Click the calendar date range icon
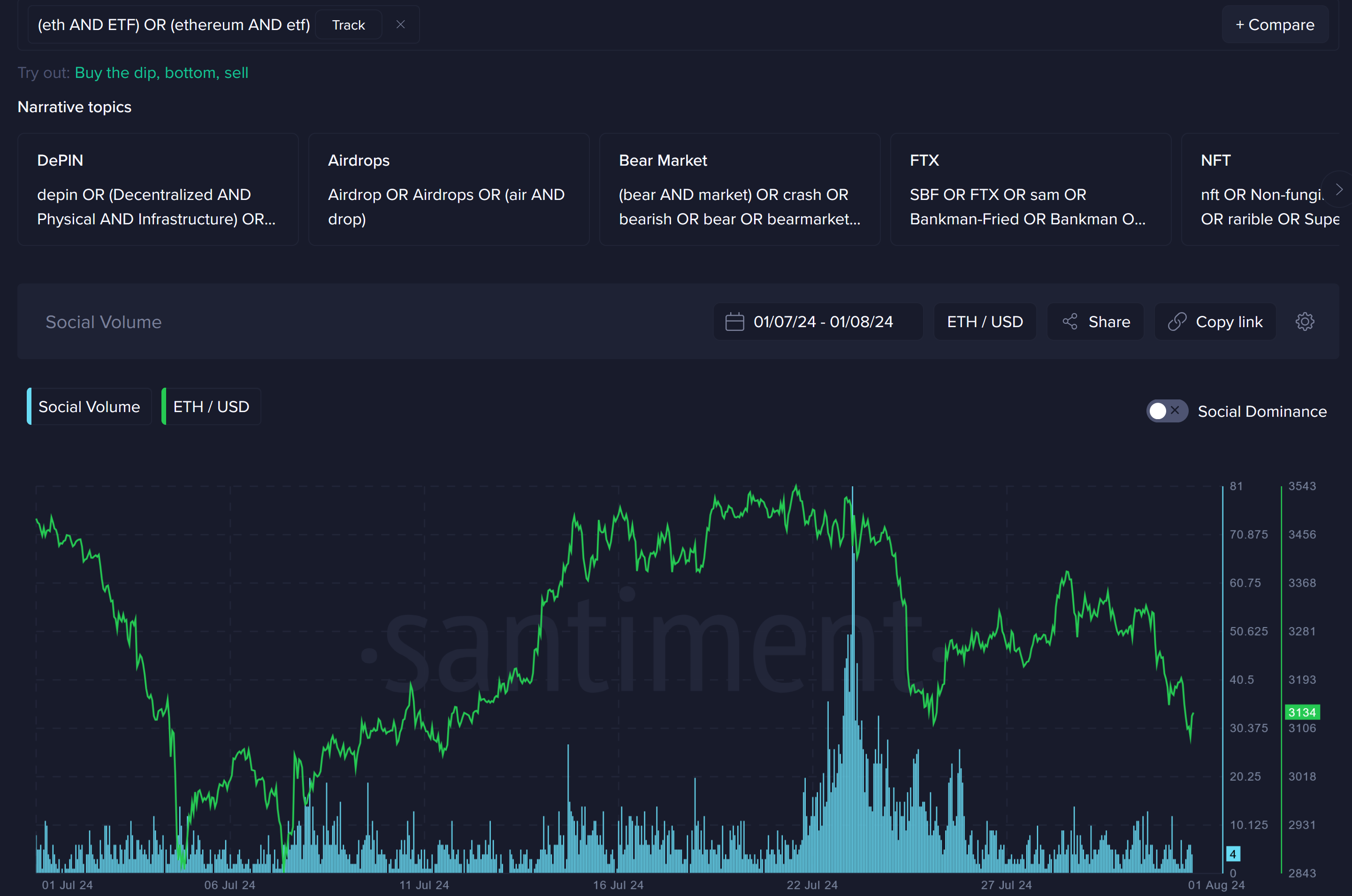The height and width of the screenshot is (896, 1352). [x=735, y=321]
